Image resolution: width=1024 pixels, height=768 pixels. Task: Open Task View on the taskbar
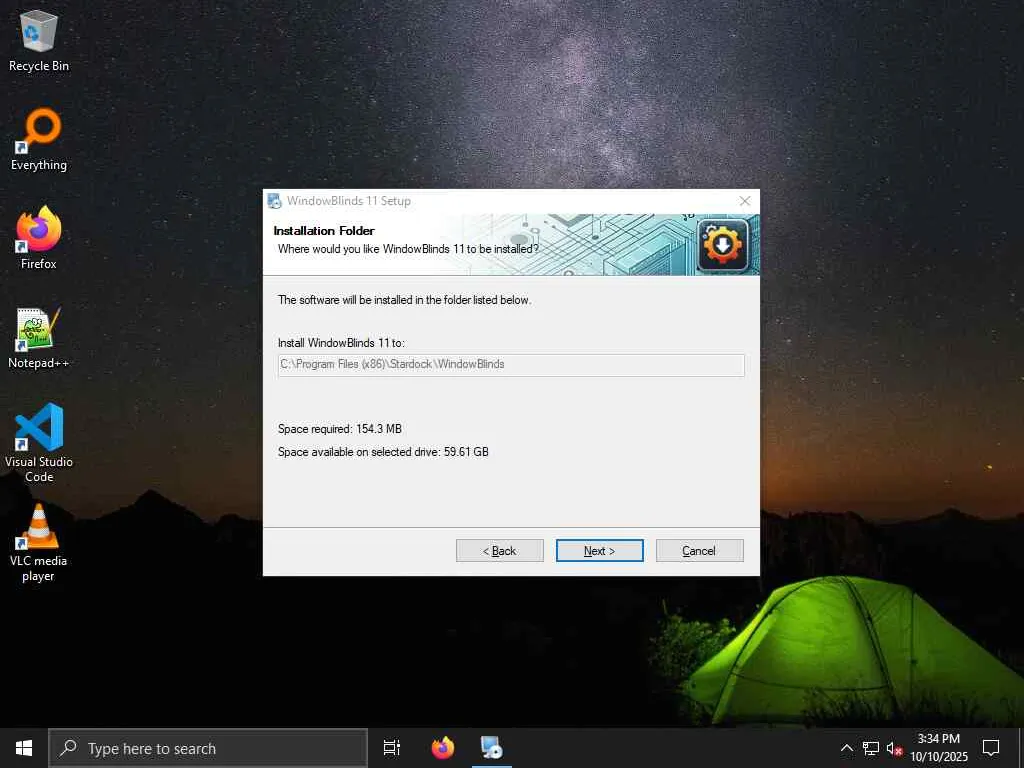(x=392, y=748)
